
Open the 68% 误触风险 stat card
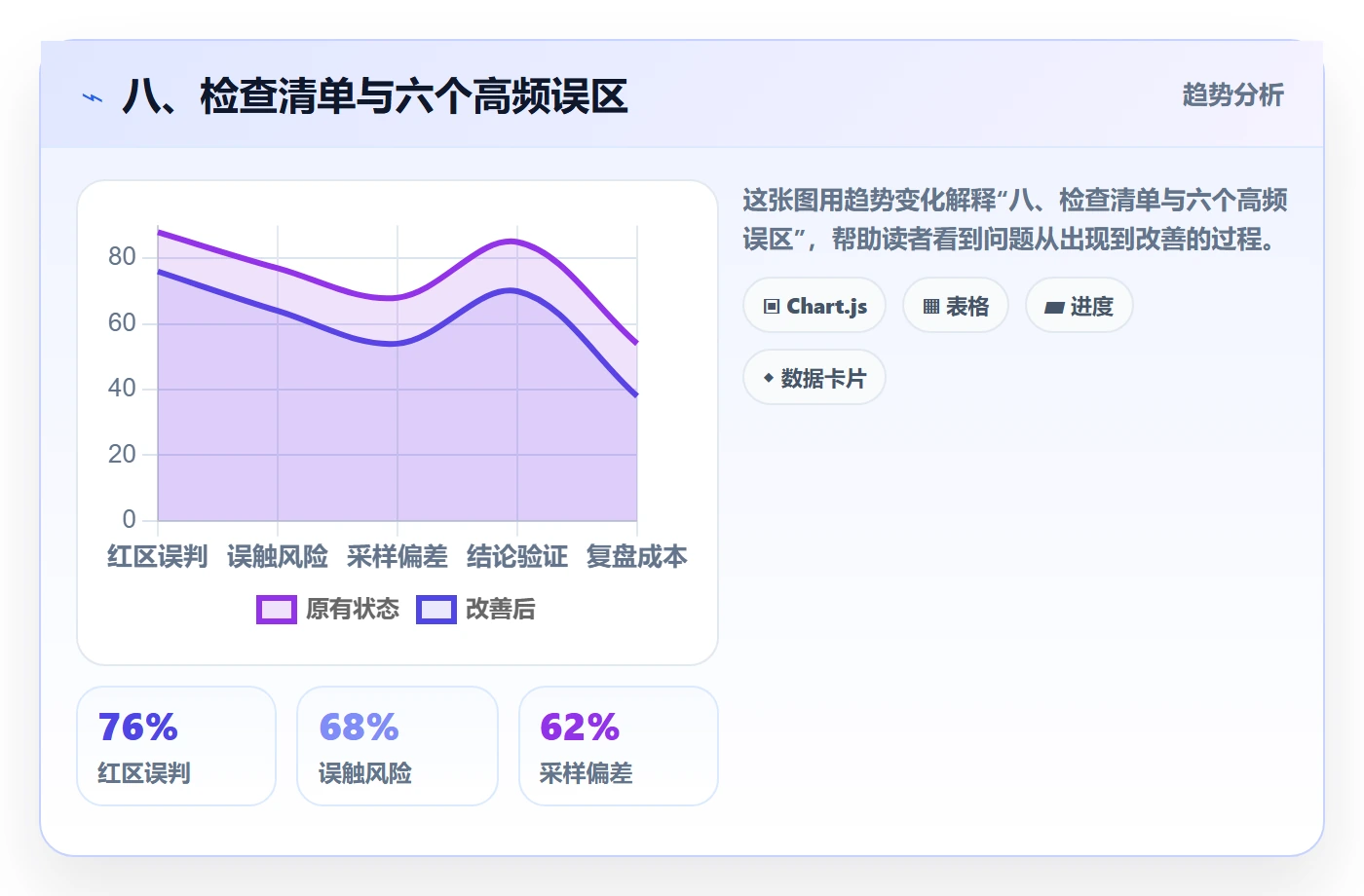coord(398,746)
